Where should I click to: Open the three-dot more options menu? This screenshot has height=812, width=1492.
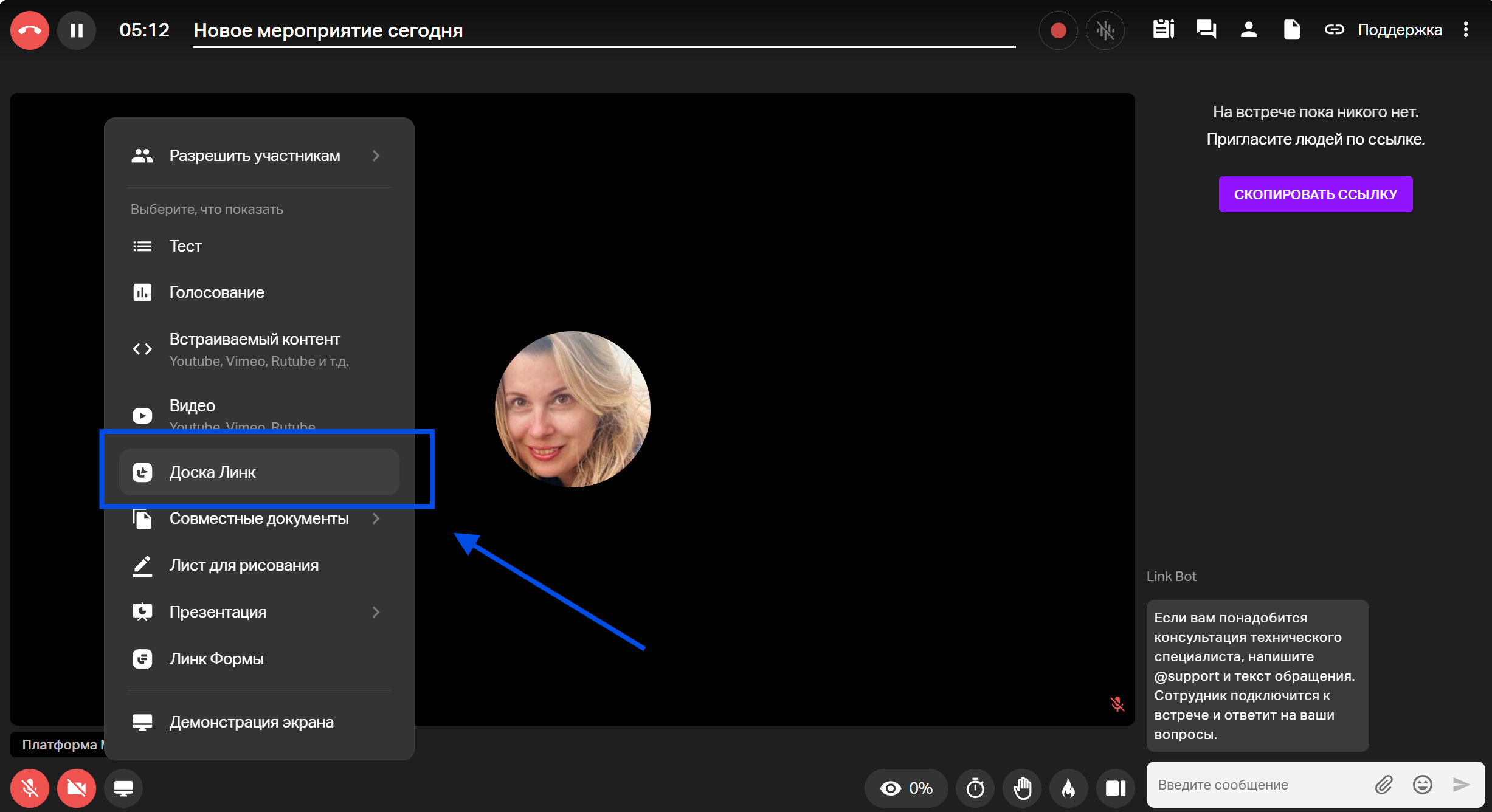click(x=1466, y=29)
